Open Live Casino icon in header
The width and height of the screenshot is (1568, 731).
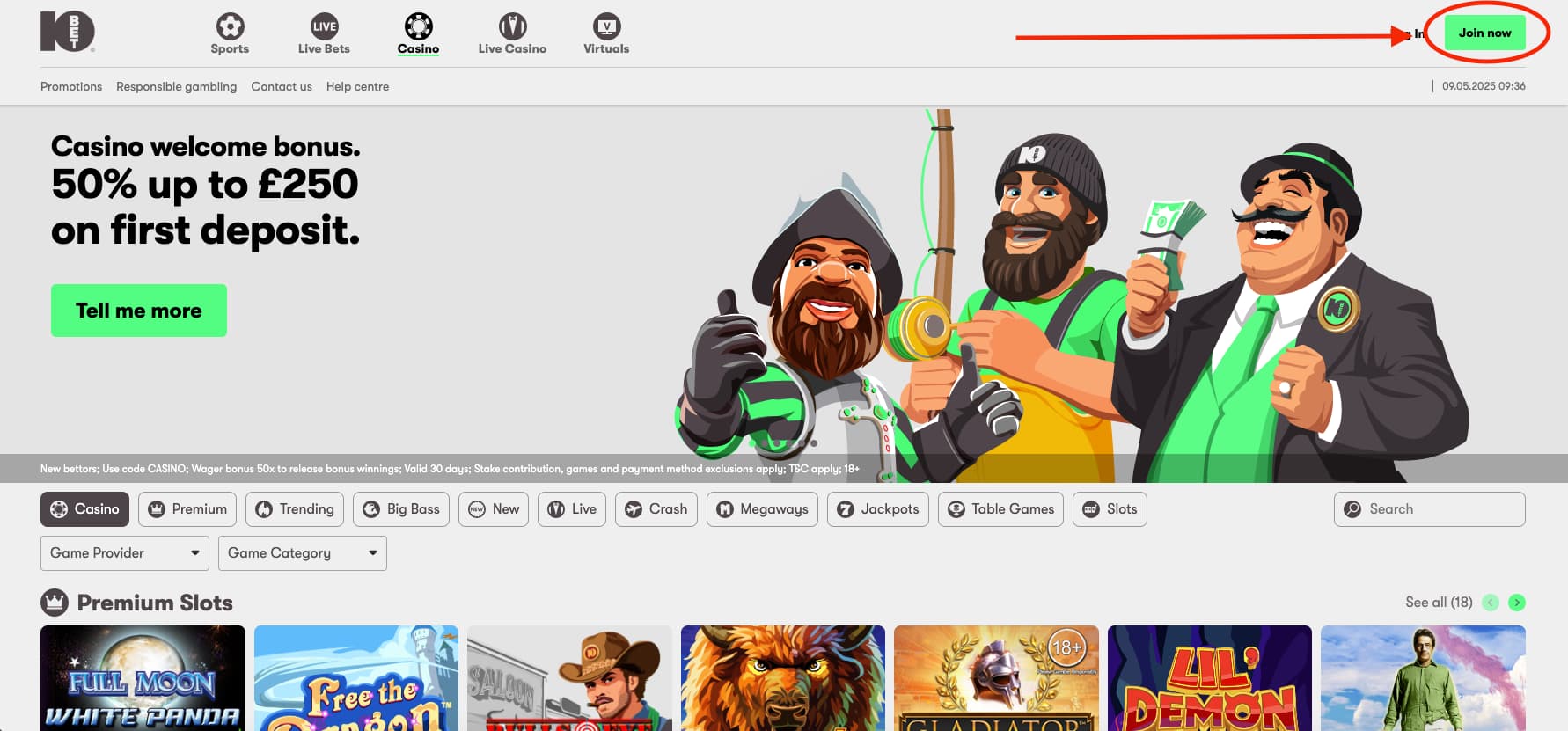[x=512, y=26]
